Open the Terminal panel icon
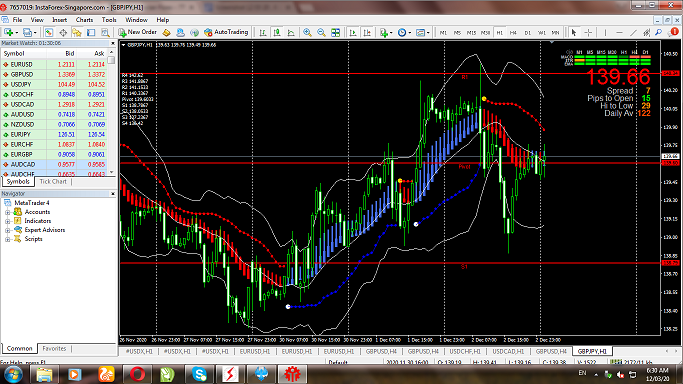The height and width of the screenshot is (384, 683). [x=91, y=33]
